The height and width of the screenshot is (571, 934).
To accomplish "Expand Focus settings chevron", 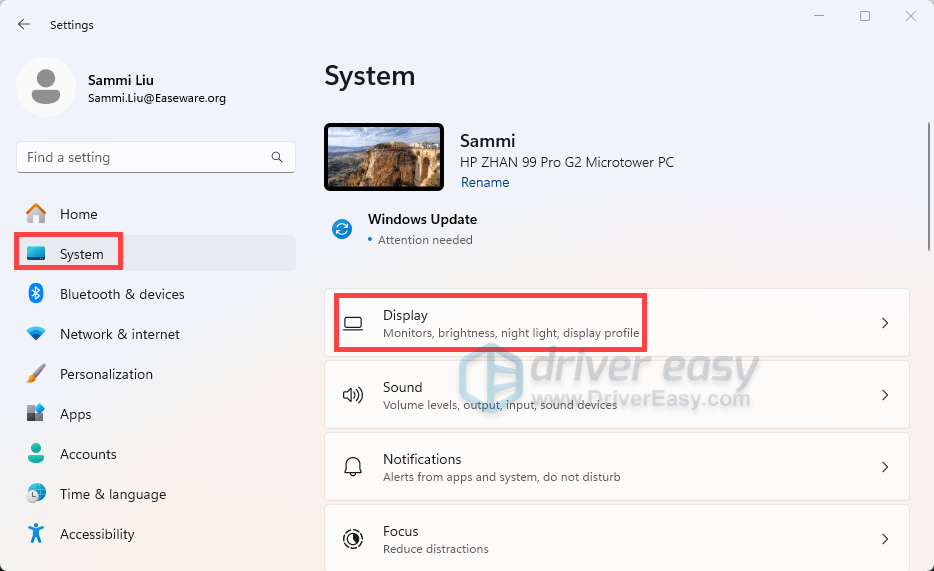I will click(x=884, y=539).
